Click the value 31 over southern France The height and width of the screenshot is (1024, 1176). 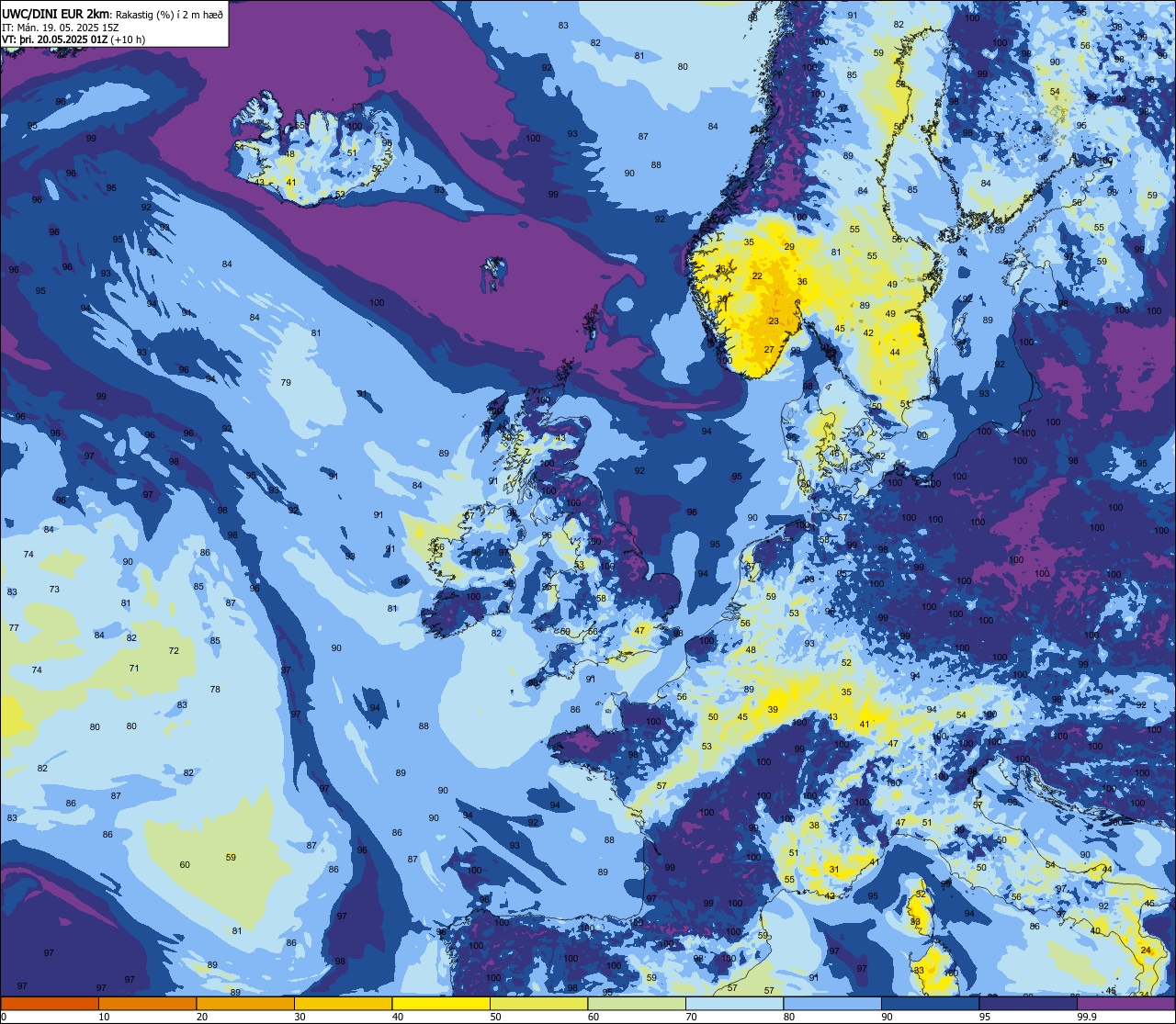(x=834, y=869)
